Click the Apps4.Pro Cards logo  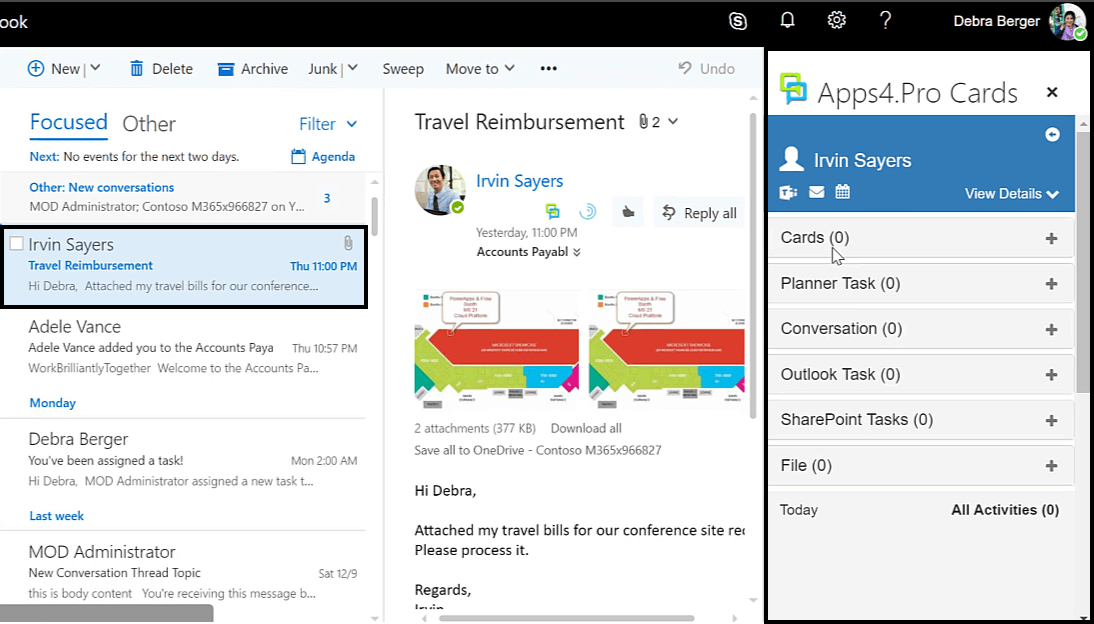point(793,89)
